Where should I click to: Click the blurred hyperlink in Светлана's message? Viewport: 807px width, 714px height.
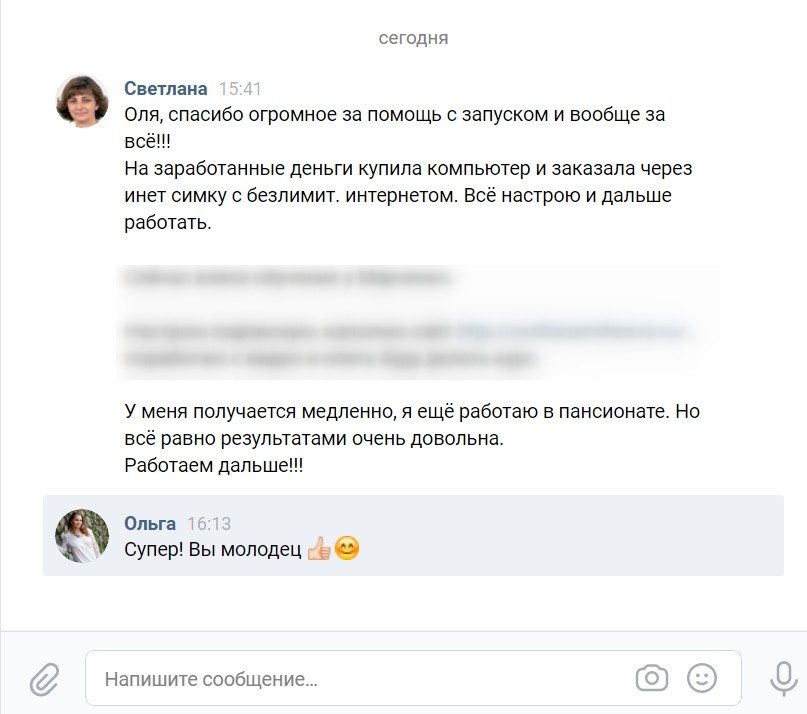(569, 330)
